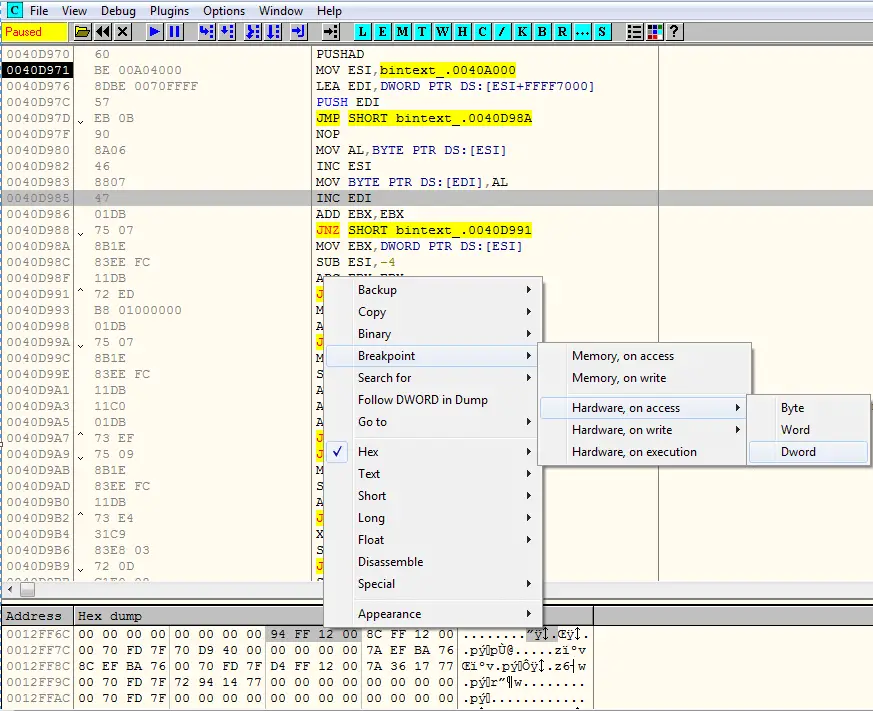Pause execution with the pause icon
This screenshot has width=873, height=711.
(175, 32)
